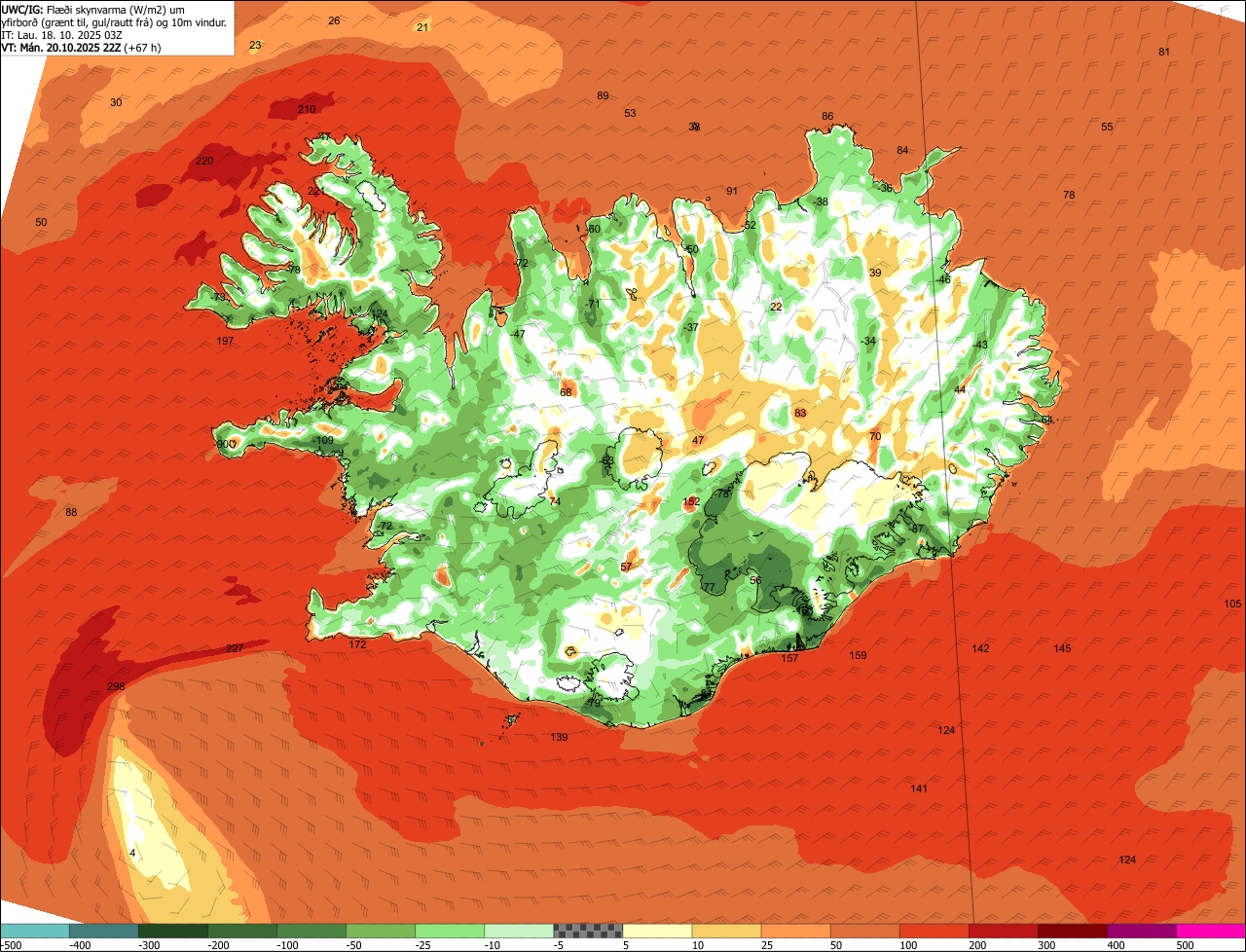1246x952 pixels.
Task: Click the flux value -47 in northwest Iceland
Action: (518, 334)
